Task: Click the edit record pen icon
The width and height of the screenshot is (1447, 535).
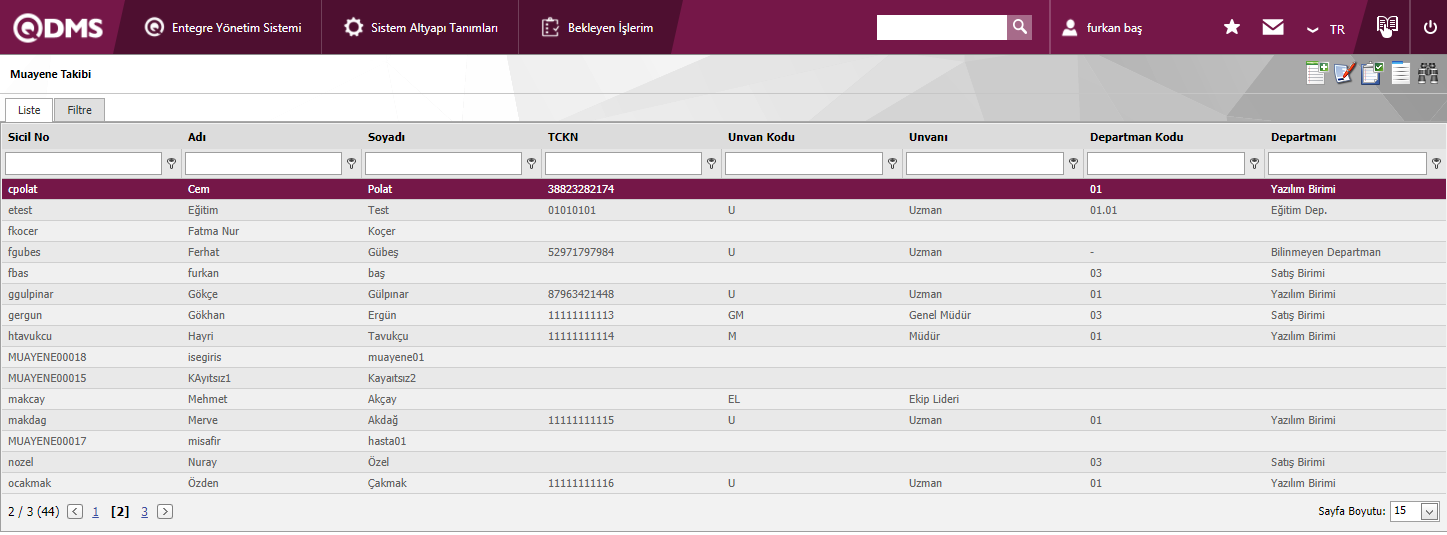Action: click(x=1345, y=73)
